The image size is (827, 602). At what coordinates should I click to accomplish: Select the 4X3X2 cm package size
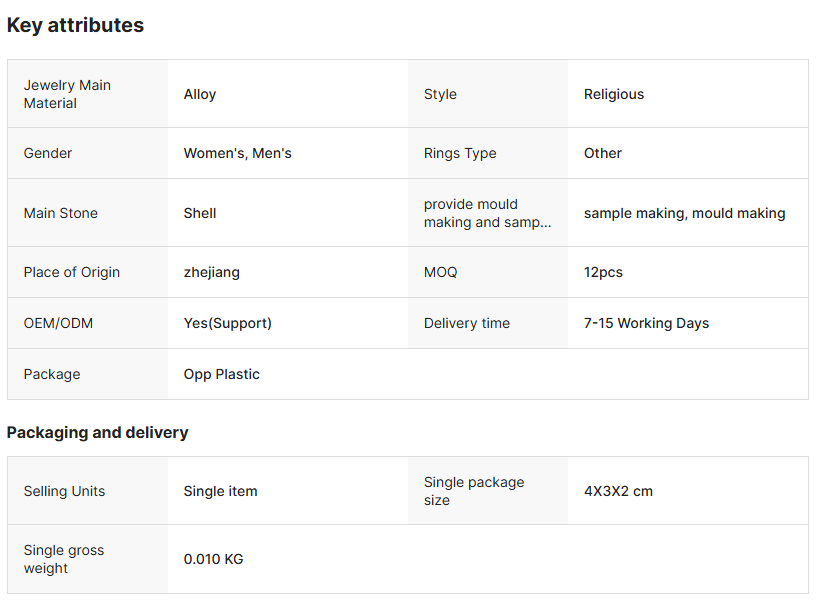click(x=618, y=491)
